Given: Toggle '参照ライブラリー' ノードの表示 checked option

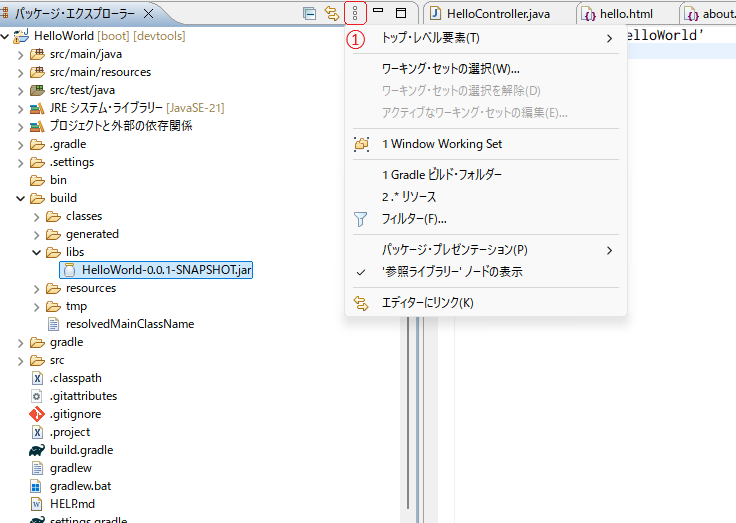Looking at the screenshot, I should (x=452, y=272).
